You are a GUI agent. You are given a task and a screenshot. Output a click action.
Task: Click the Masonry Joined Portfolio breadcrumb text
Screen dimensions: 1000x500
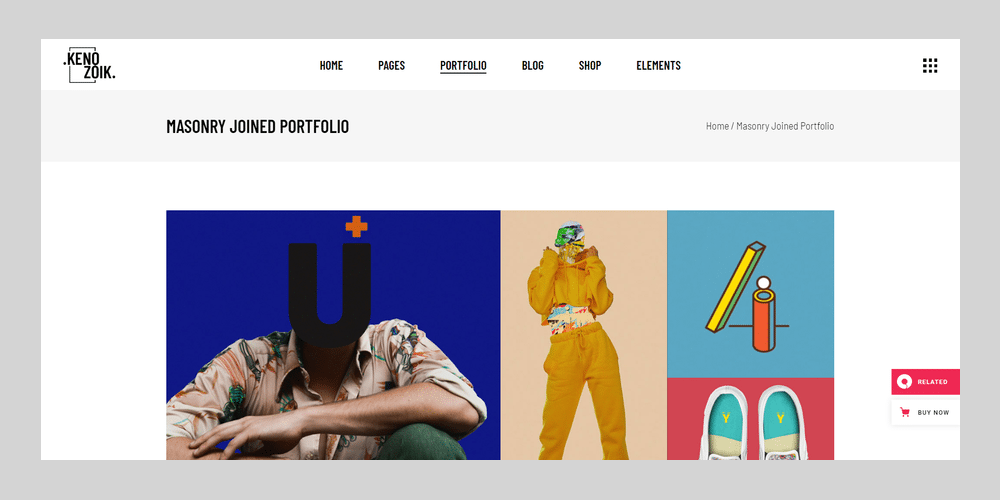tap(785, 126)
